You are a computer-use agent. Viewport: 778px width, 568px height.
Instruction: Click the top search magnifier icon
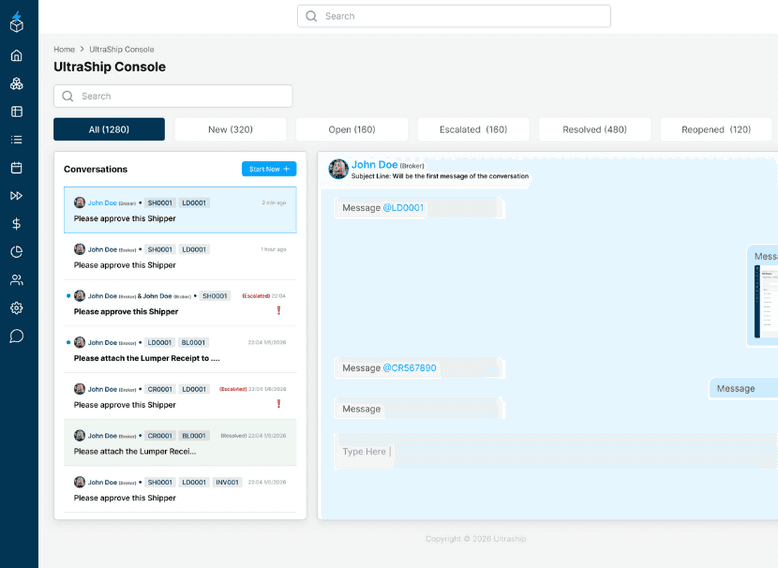pyautogui.click(x=311, y=16)
